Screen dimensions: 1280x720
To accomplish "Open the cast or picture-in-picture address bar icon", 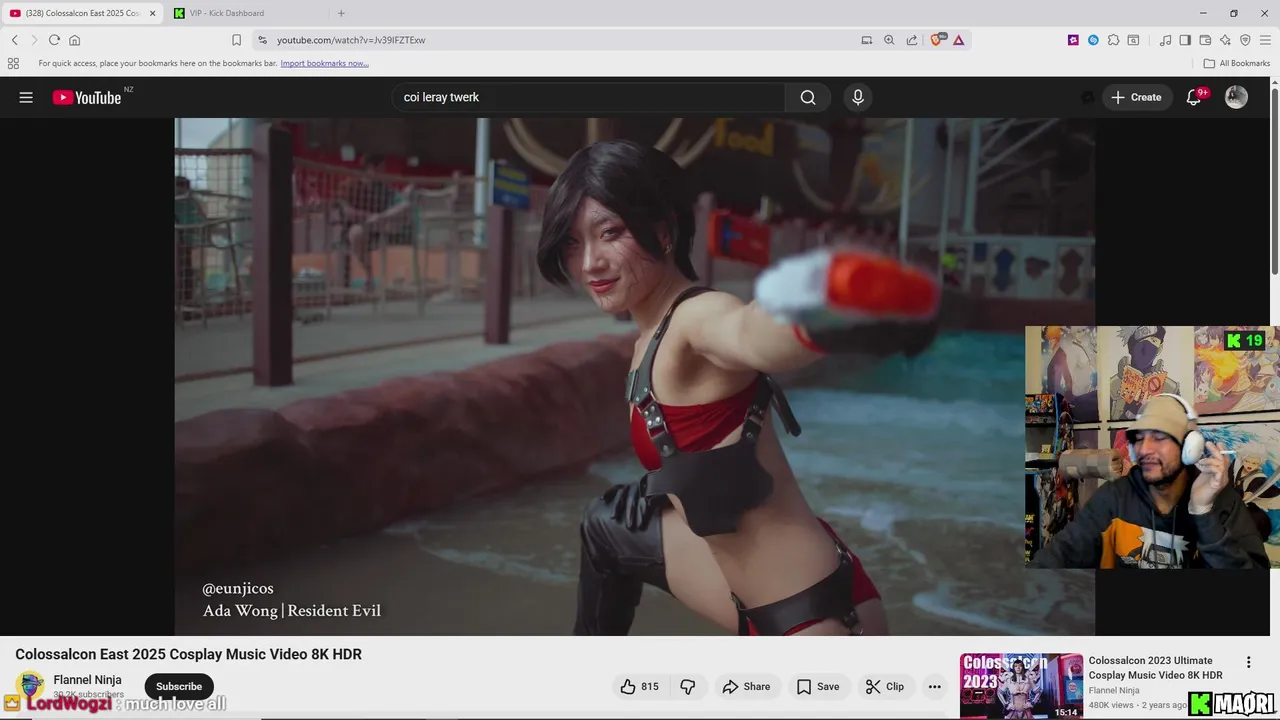I will pyautogui.click(x=866, y=40).
